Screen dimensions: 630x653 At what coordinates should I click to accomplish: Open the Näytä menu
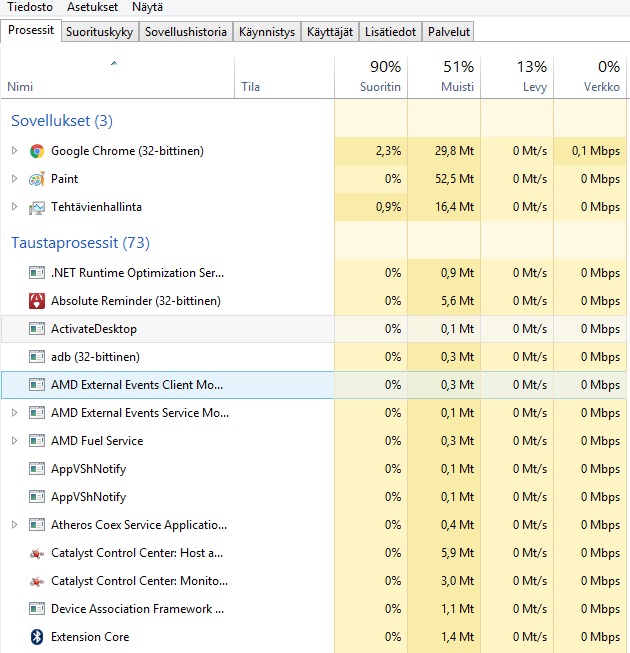tap(147, 7)
